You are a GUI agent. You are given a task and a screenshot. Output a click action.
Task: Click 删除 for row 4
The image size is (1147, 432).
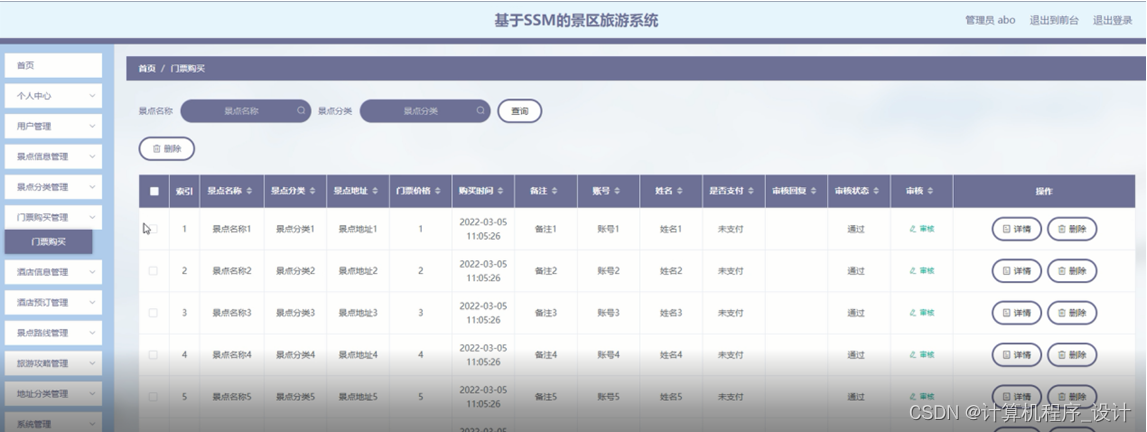(x=1072, y=355)
